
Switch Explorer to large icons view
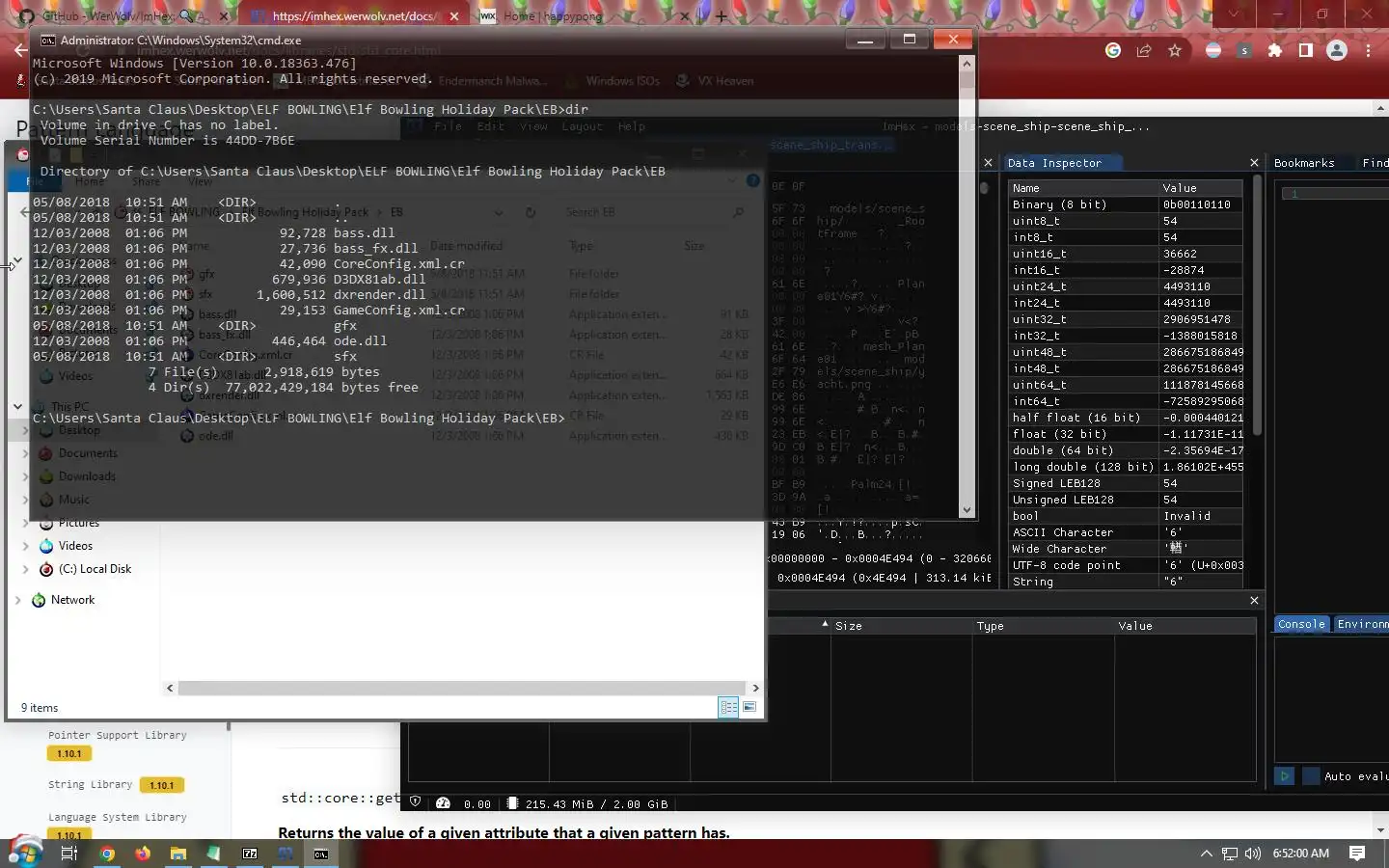click(749, 707)
